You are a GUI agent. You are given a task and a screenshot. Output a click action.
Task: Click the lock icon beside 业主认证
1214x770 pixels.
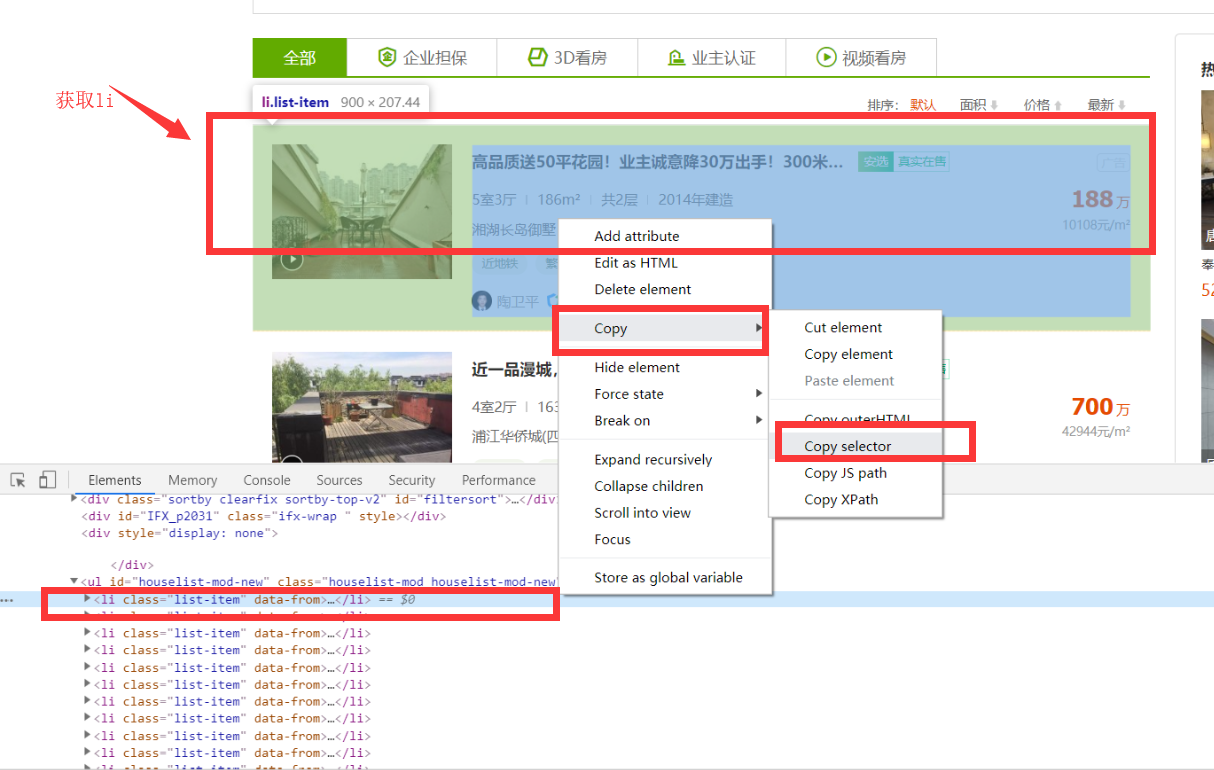(x=676, y=57)
